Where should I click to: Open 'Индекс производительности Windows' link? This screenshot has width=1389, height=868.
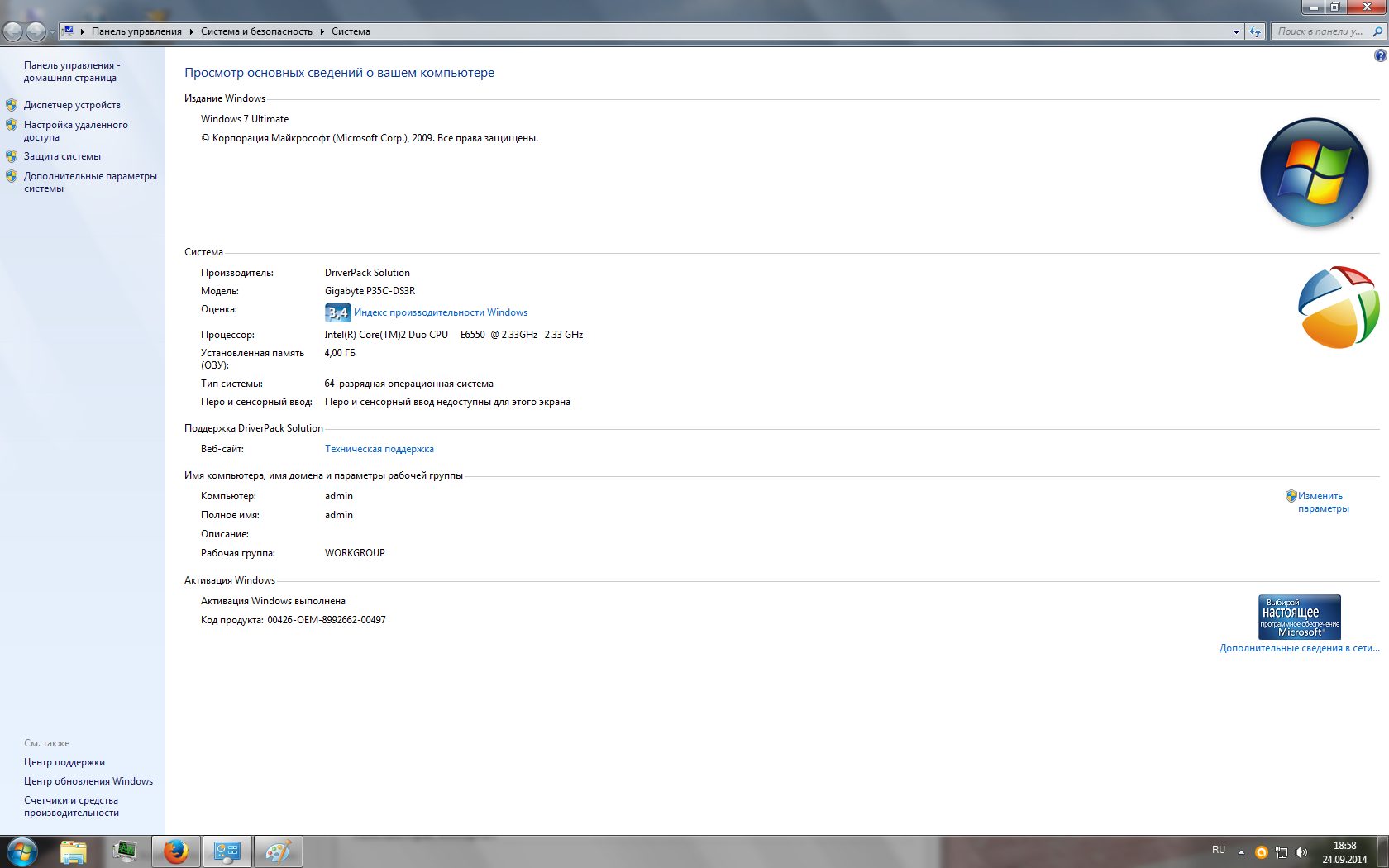pos(441,312)
